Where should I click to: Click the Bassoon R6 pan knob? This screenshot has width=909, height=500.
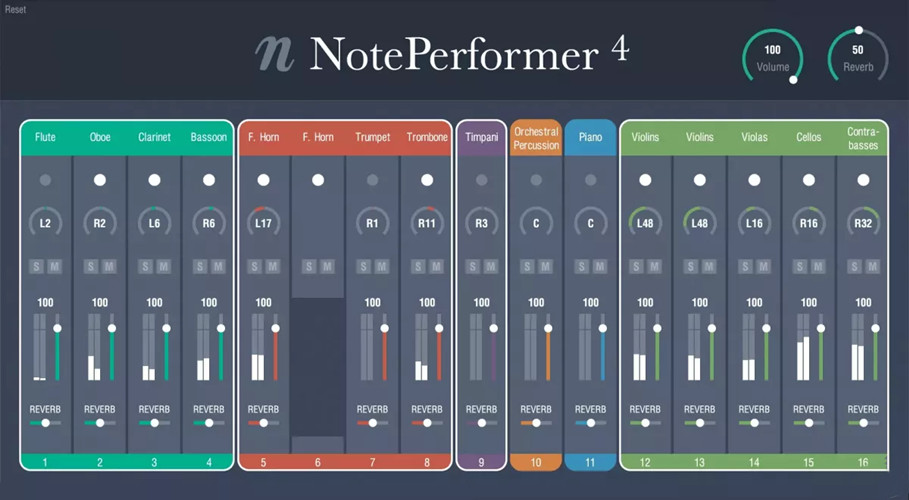point(209,223)
